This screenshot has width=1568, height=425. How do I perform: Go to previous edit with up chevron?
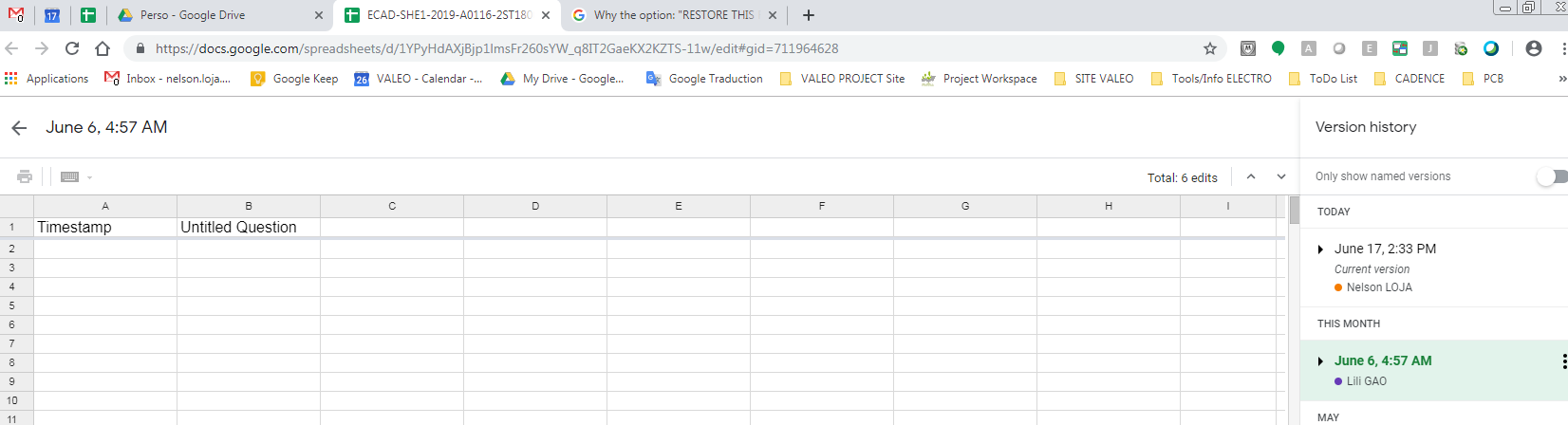tap(1251, 176)
